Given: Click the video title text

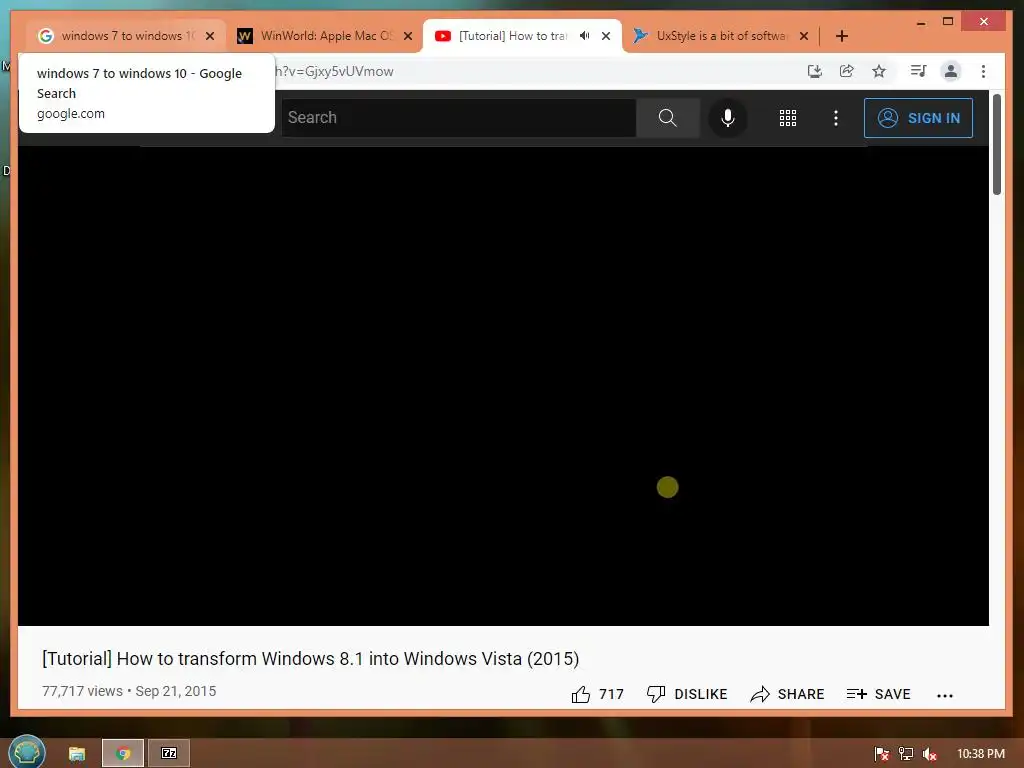Looking at the screenshot, I should pyautogui.click(x=310, y=658).
